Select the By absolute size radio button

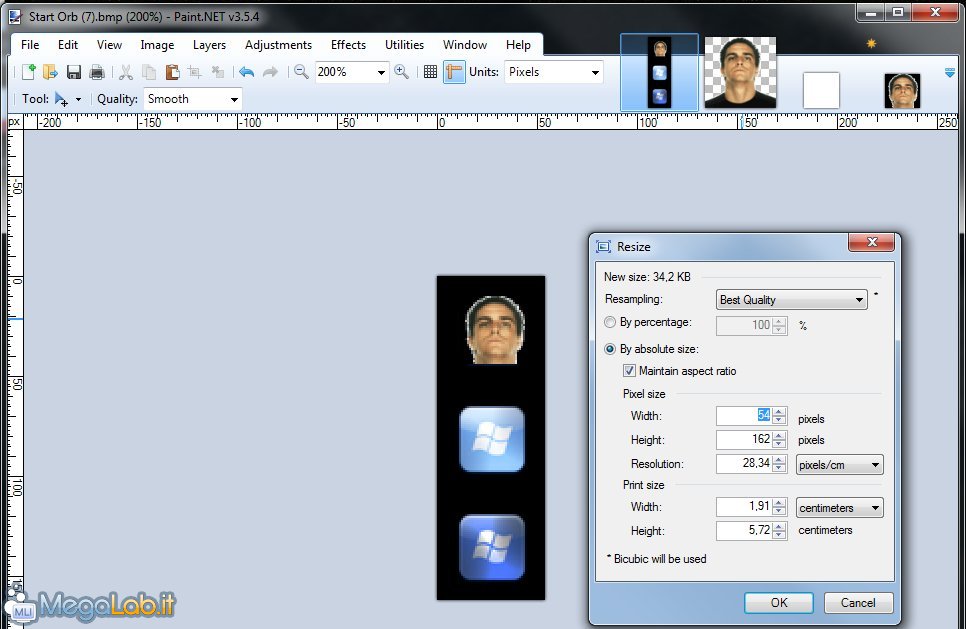point(610,349)
